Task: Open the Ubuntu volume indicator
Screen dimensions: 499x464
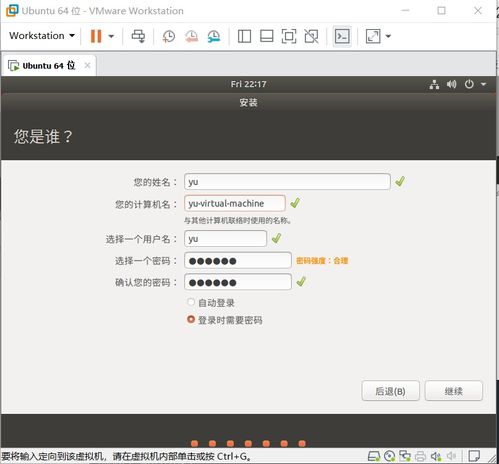Action: click(x=451, y=84)
